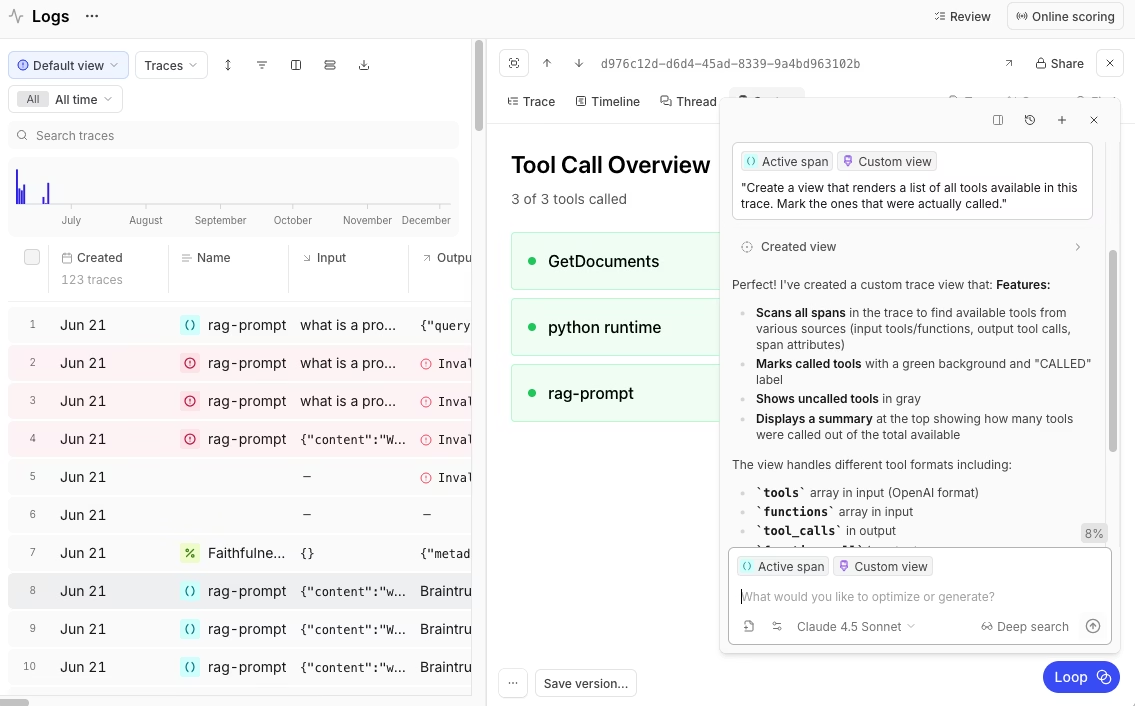This screenshot has height=706, width=1135.
Task: Click the zoom-to-fit icon beside the trace ID
Action: tap(514, 63)
